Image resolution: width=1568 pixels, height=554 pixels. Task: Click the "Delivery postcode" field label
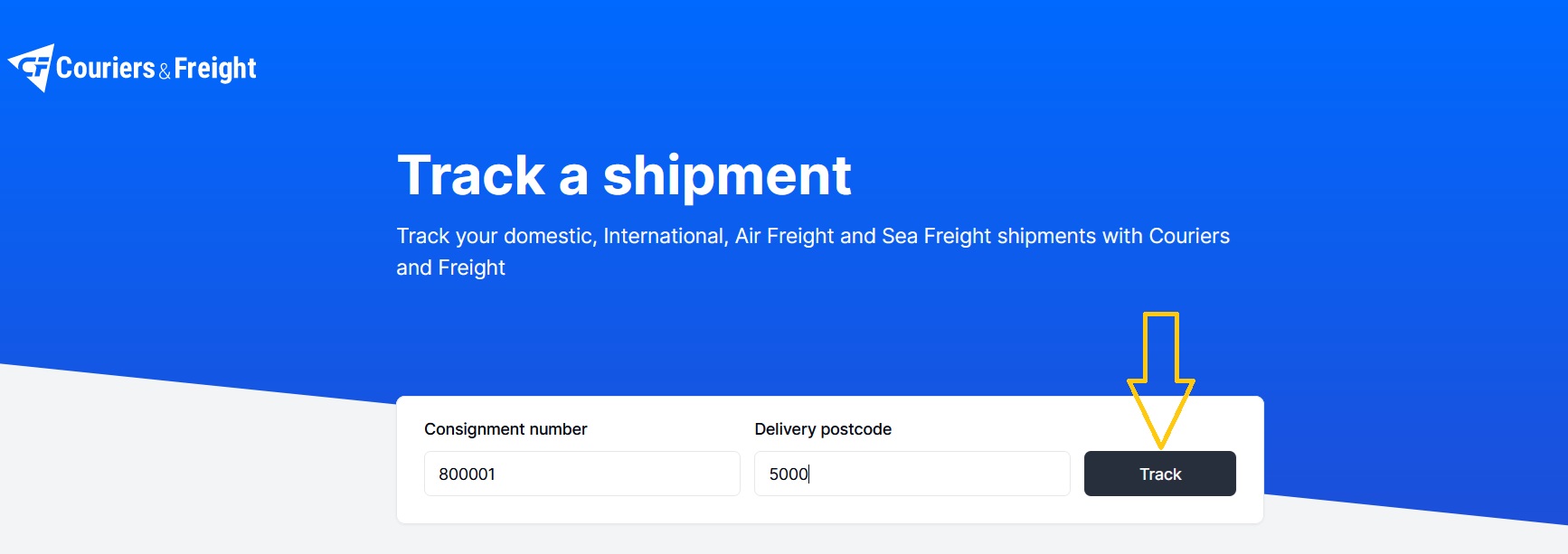[x=823, y=429]
